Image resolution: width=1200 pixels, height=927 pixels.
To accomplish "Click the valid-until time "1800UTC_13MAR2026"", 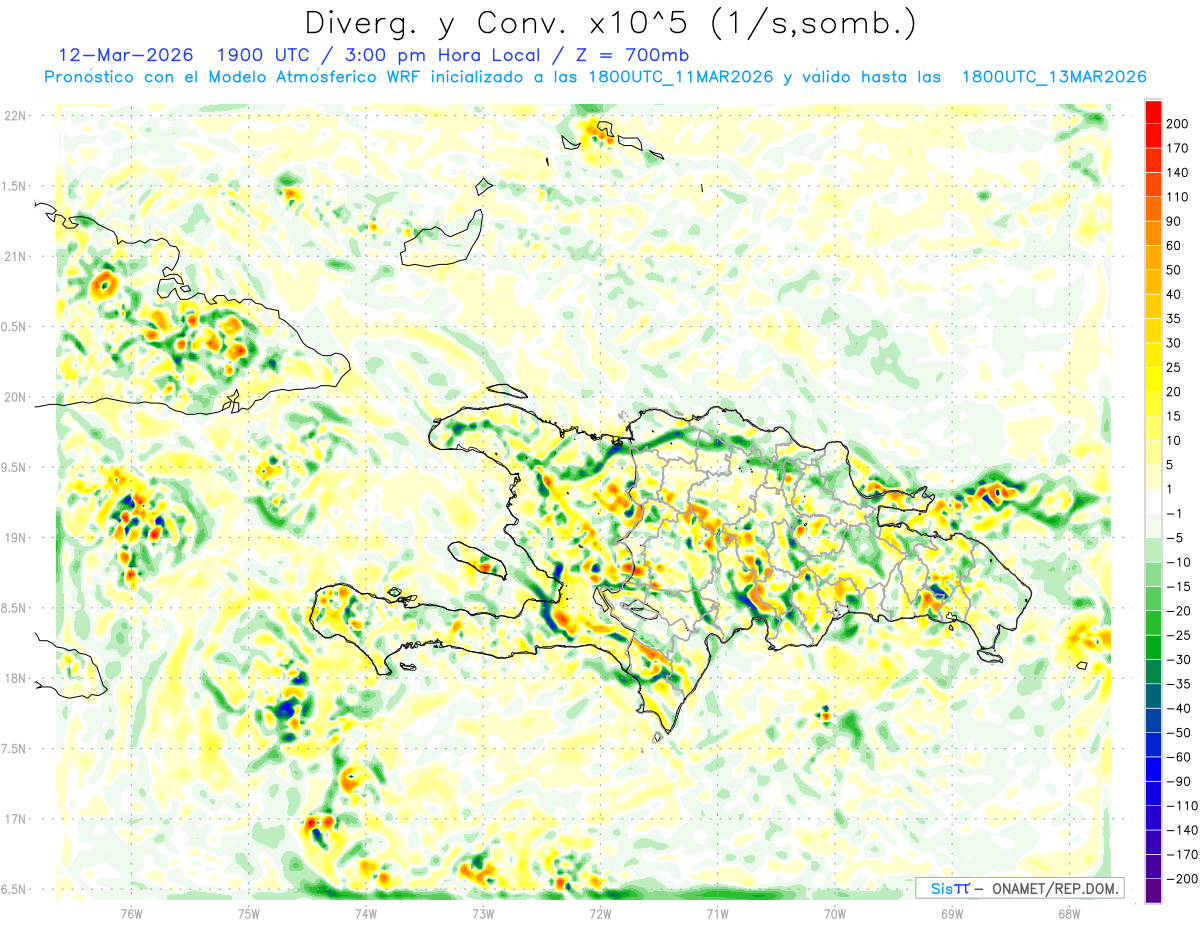I will [x=1053, y=77].
